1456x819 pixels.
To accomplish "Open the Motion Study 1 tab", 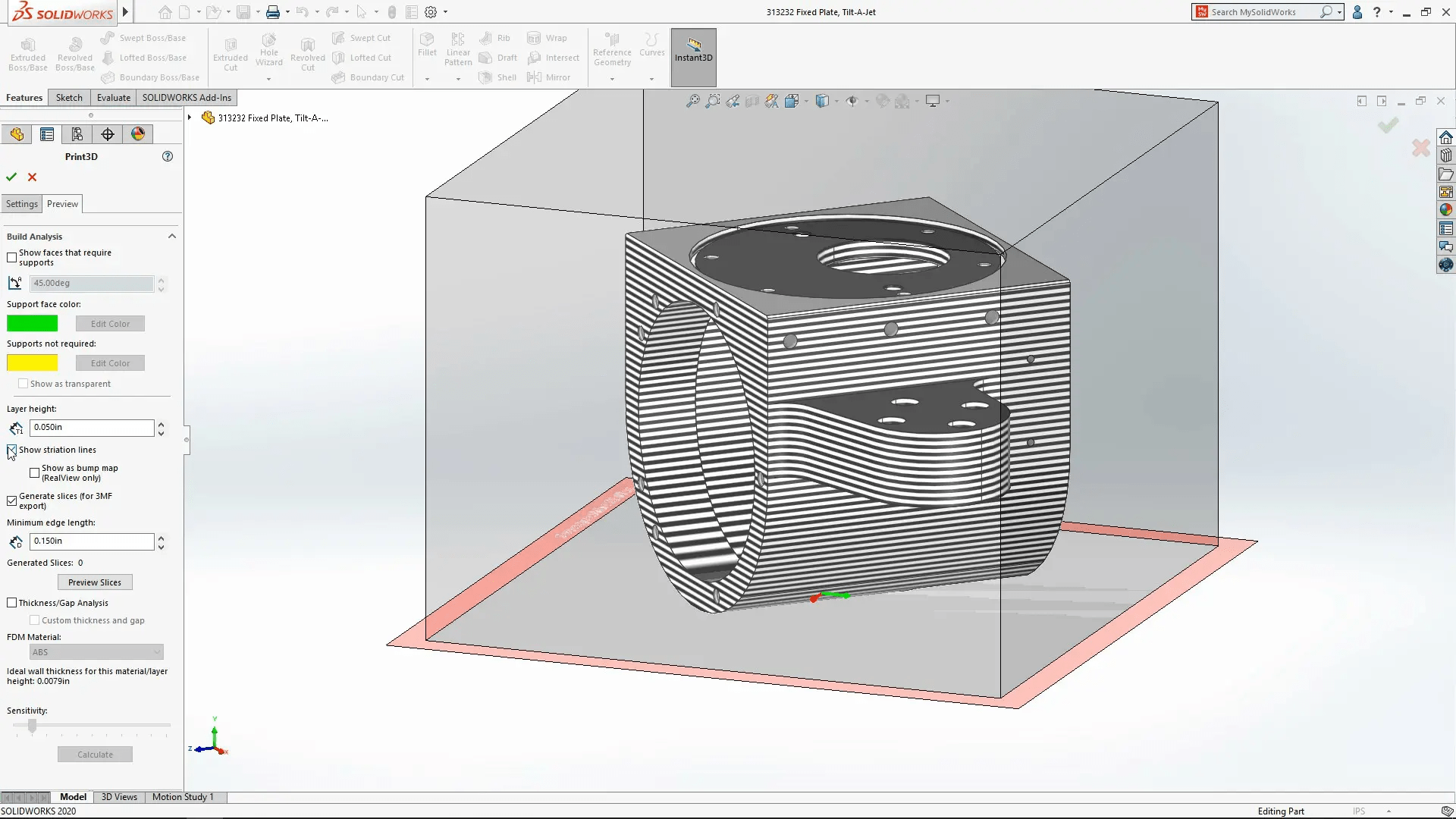I will [183, 797].
